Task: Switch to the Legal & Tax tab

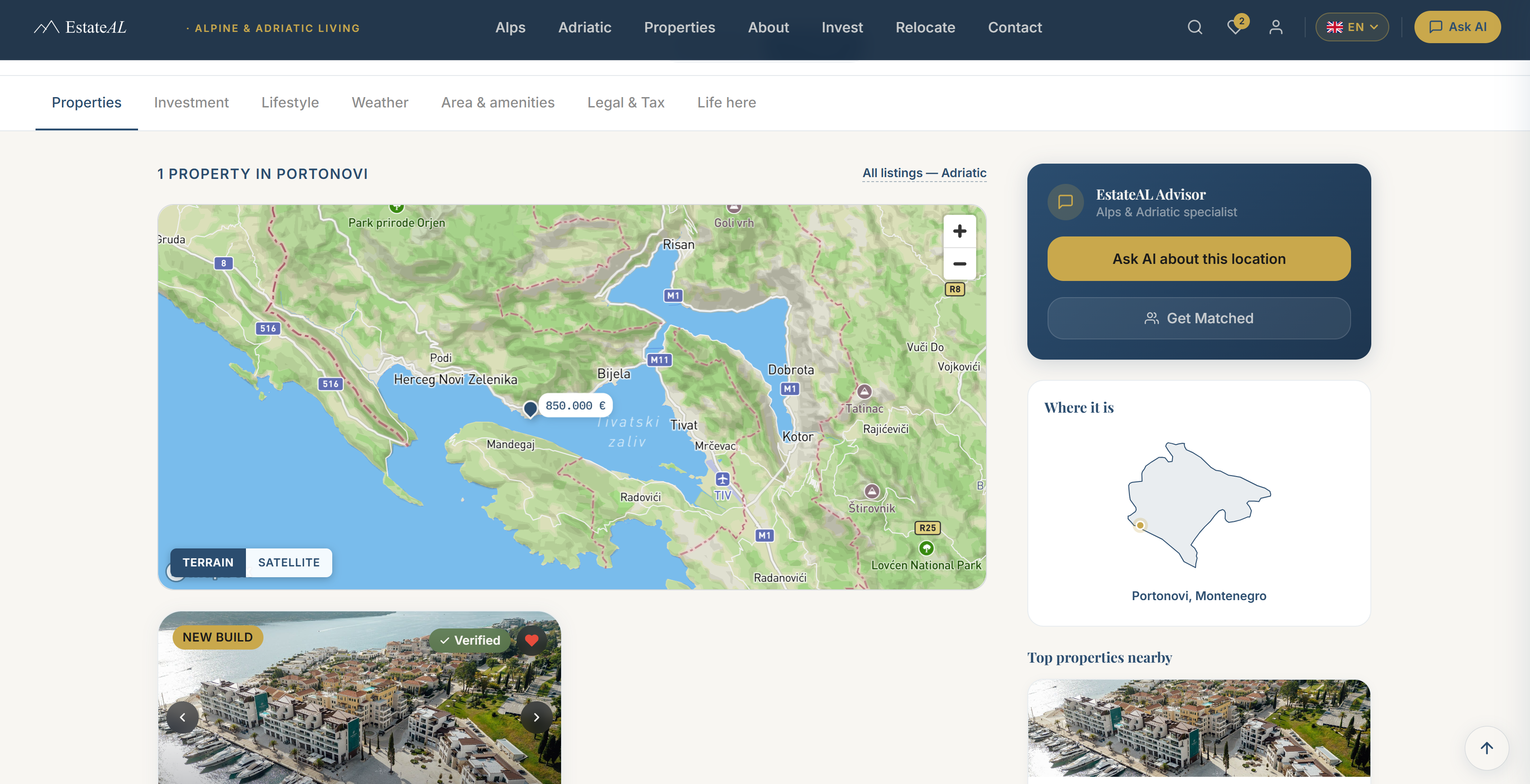Action: pyautogui.click(x=626, y=103)
